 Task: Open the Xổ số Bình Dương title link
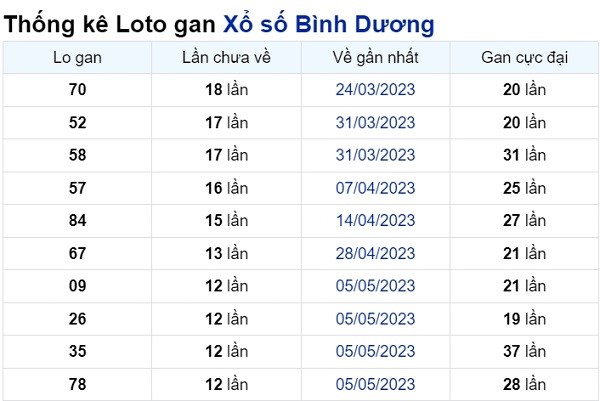click(x=328, y=24)
